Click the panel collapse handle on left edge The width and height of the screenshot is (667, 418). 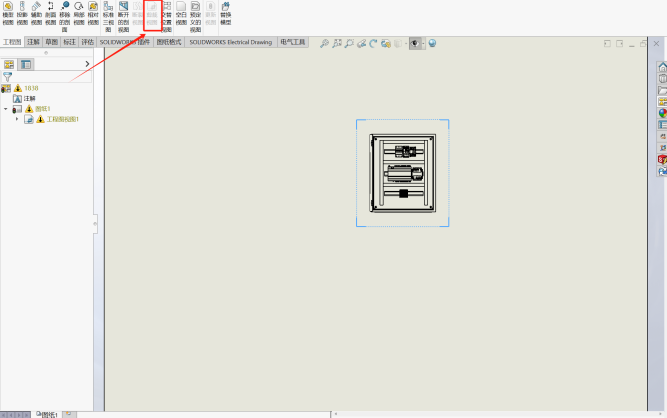point(95,224)
